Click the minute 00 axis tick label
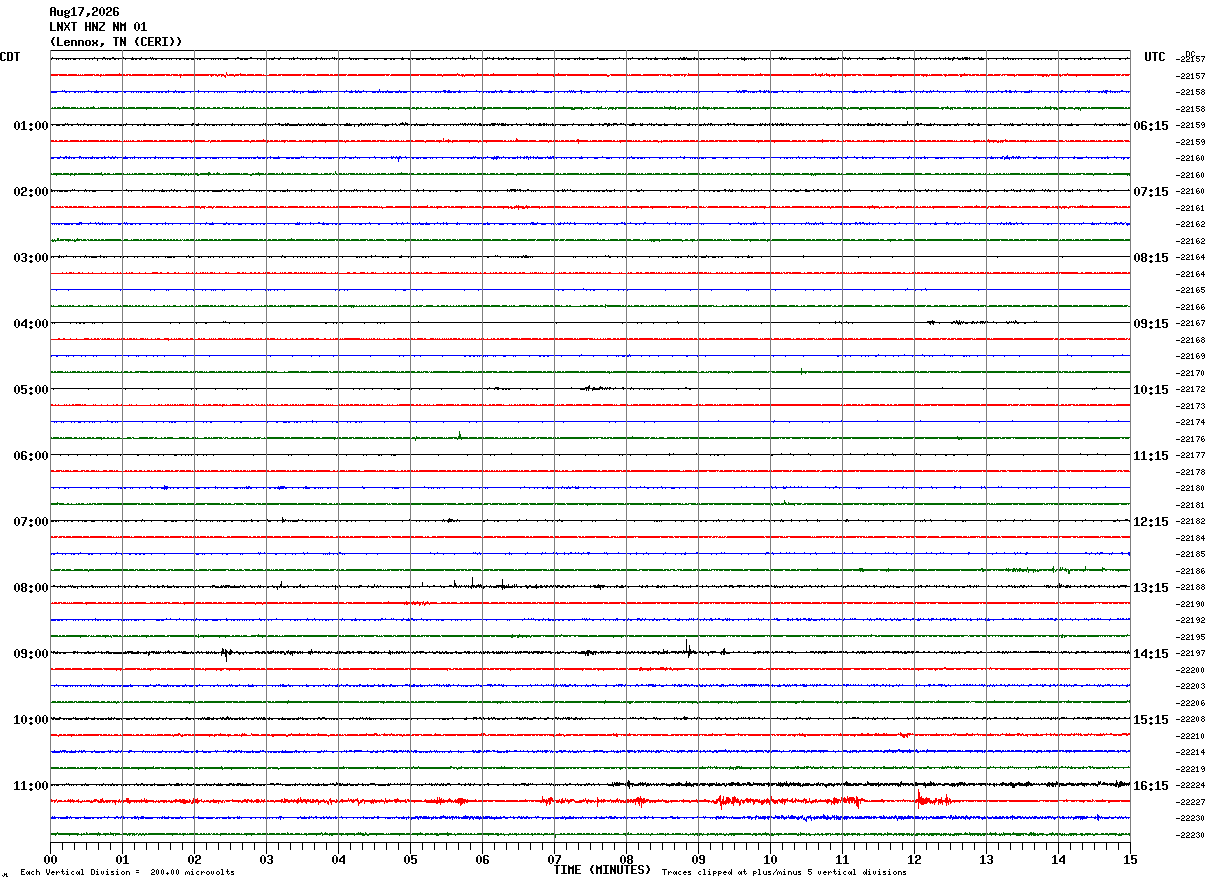 coord(51,859)
